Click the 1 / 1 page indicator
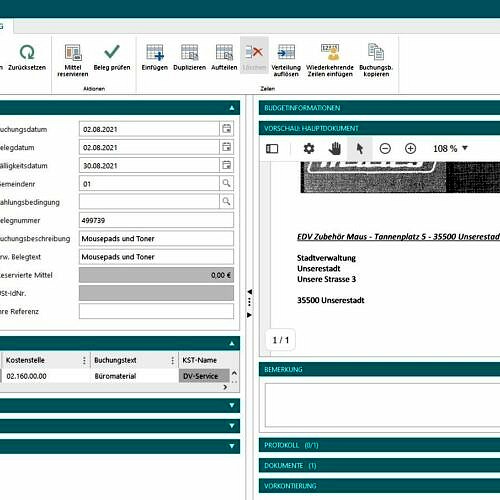This screenshot has height=500, width=500. (x=281, y=340)
